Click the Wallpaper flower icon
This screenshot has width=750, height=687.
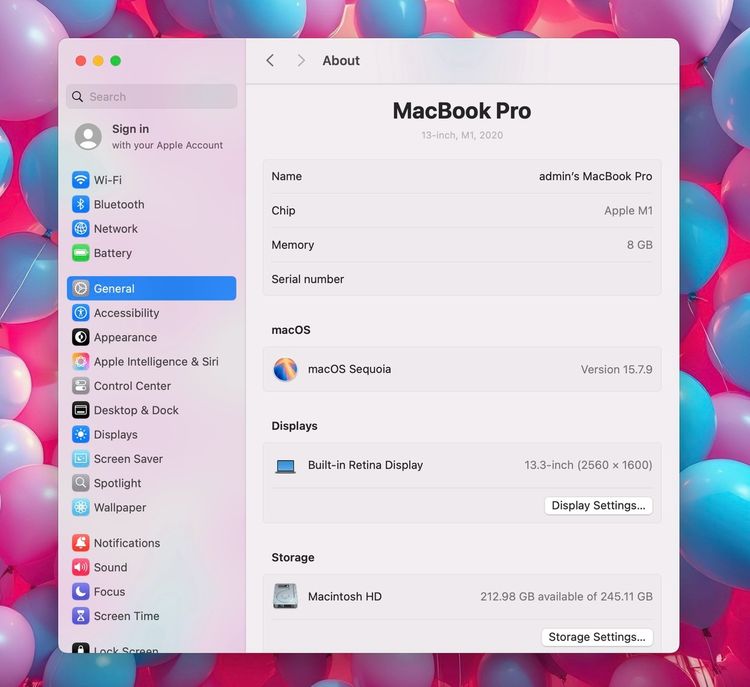(80, 508)
